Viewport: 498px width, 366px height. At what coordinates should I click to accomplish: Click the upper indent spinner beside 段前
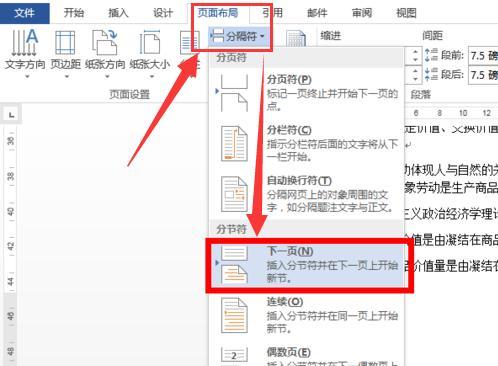tap(415, 55)
